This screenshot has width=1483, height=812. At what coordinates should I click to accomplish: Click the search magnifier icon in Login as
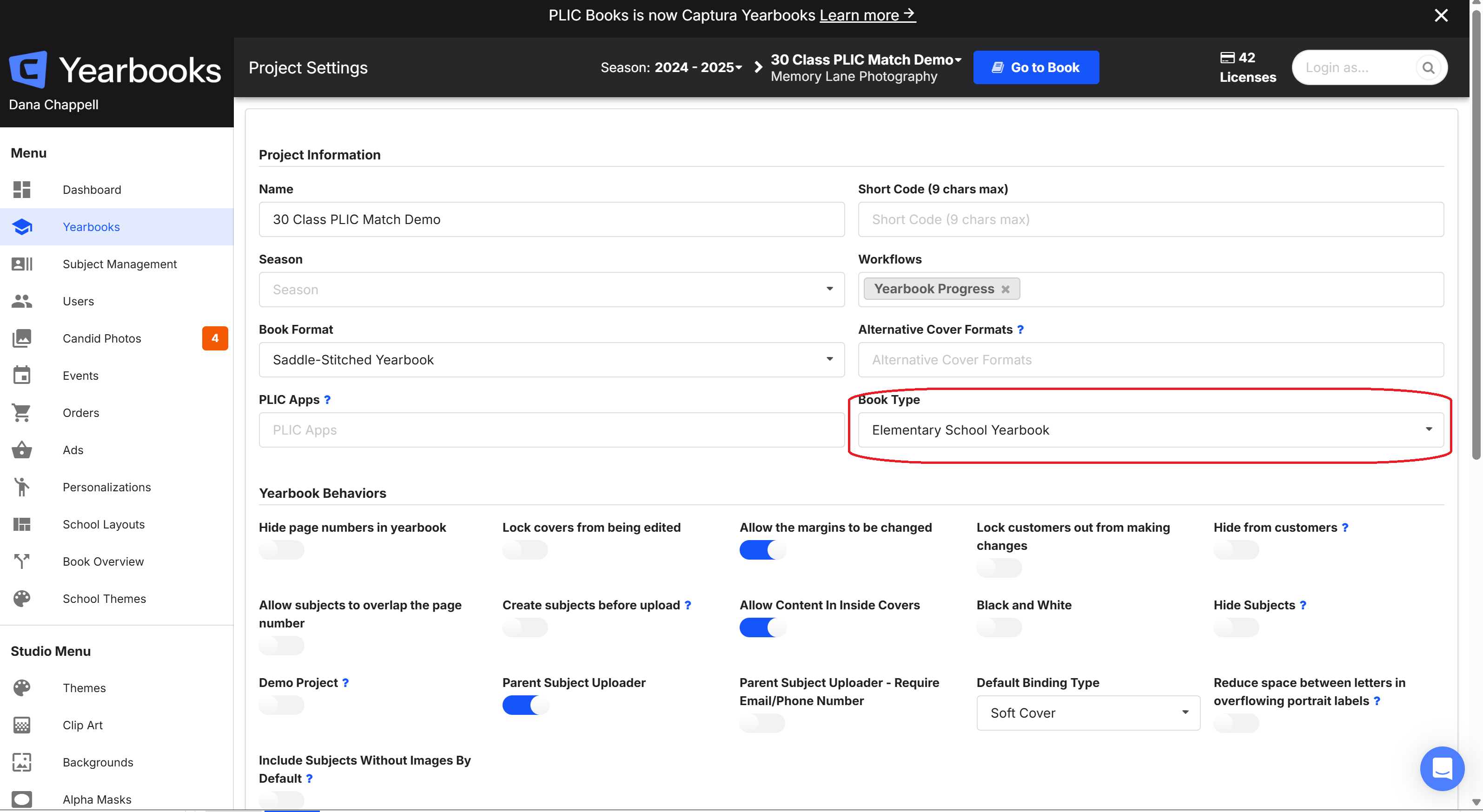(1428, 67)
